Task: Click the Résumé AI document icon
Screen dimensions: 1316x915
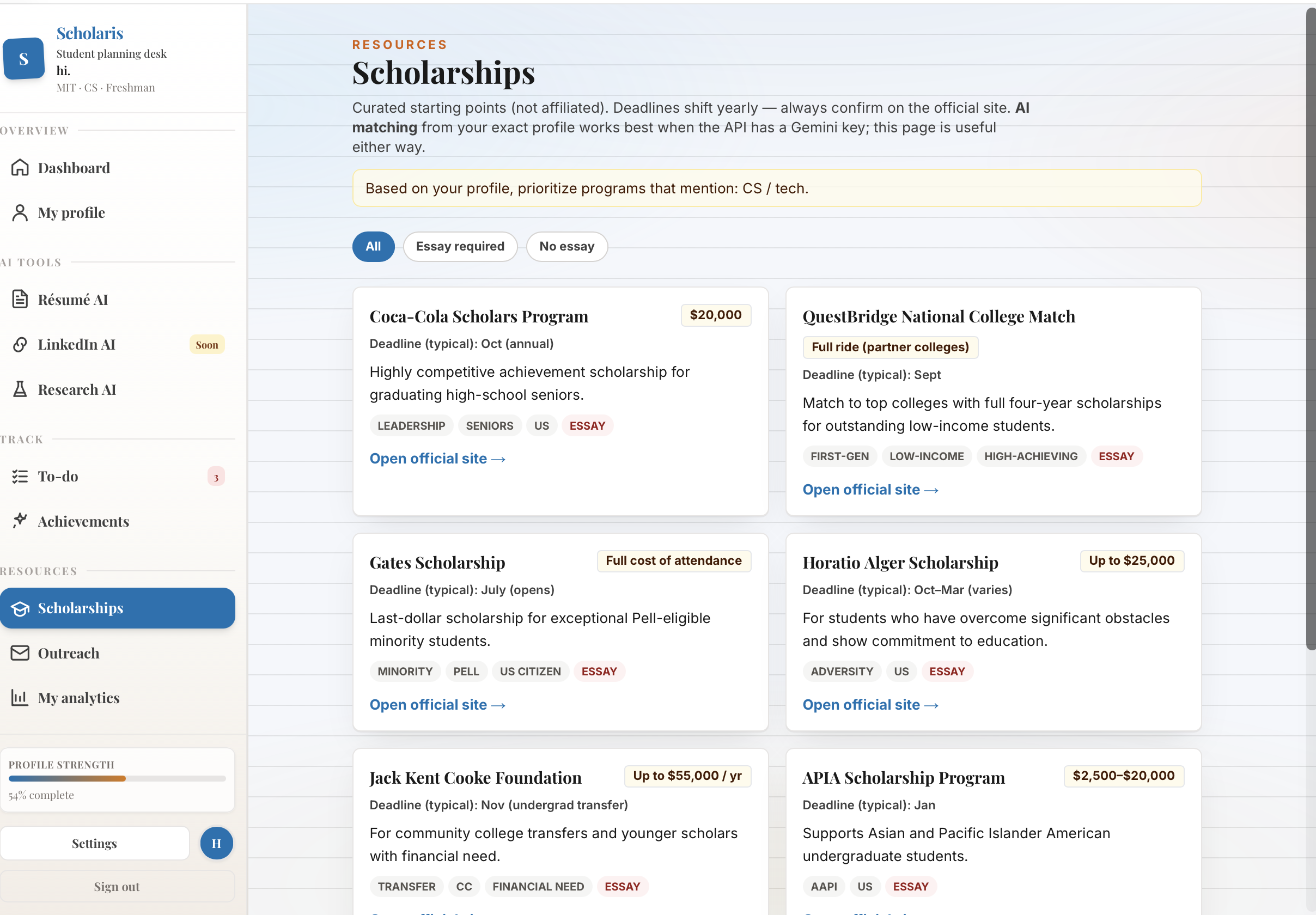Action: point(20,299)
